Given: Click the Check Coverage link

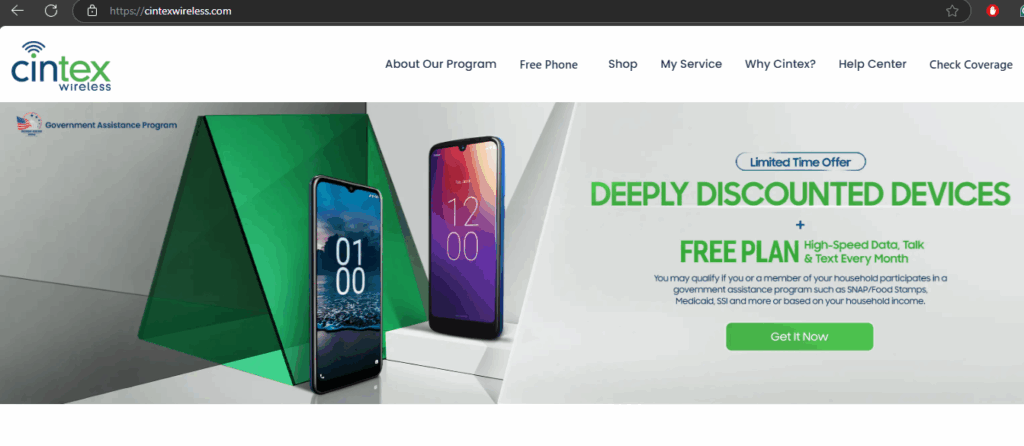Looking at the screenshot, I should click(970, 65).
